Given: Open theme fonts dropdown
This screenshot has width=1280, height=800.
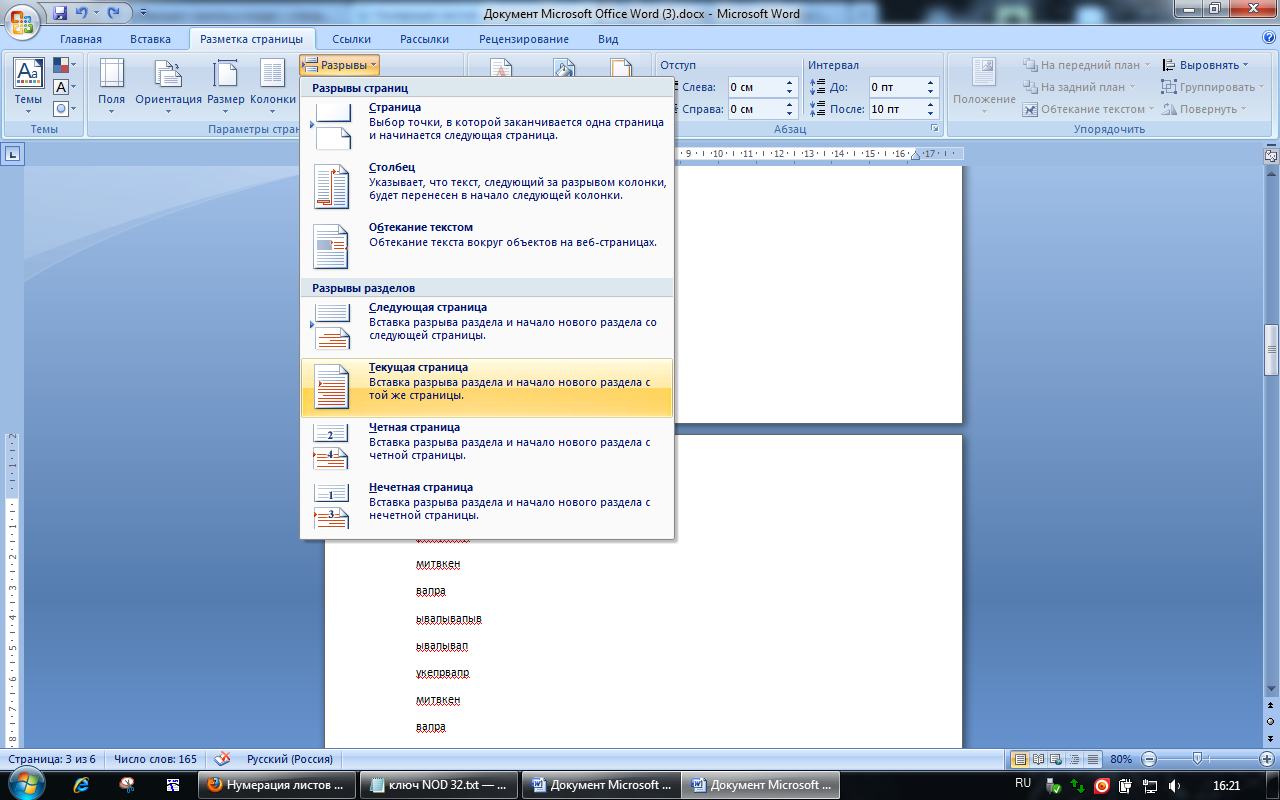Looking at the screenshot, I should (x=63, y=87).
